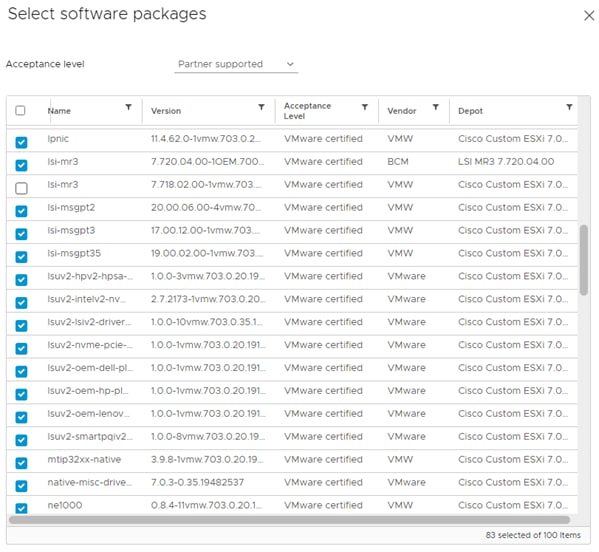
Task: Uncheck the lsuv2-nvme-pcie checkbox
Action: click(21, 348)
